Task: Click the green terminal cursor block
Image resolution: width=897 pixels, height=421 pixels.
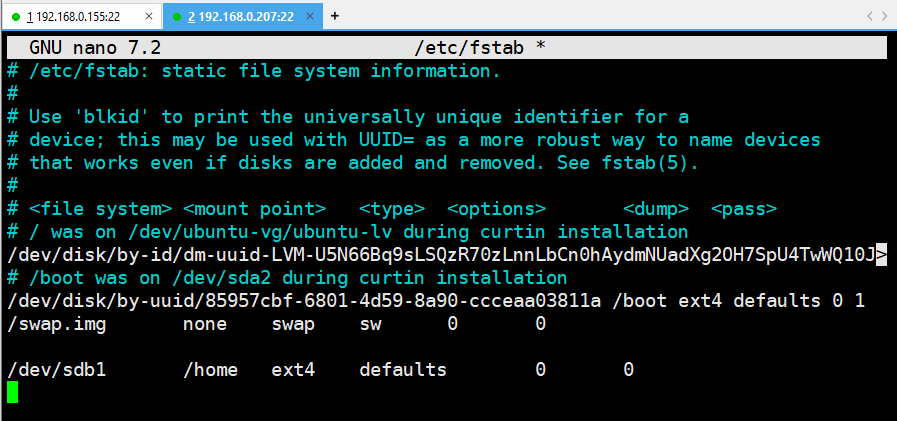Action: point(13,392)
